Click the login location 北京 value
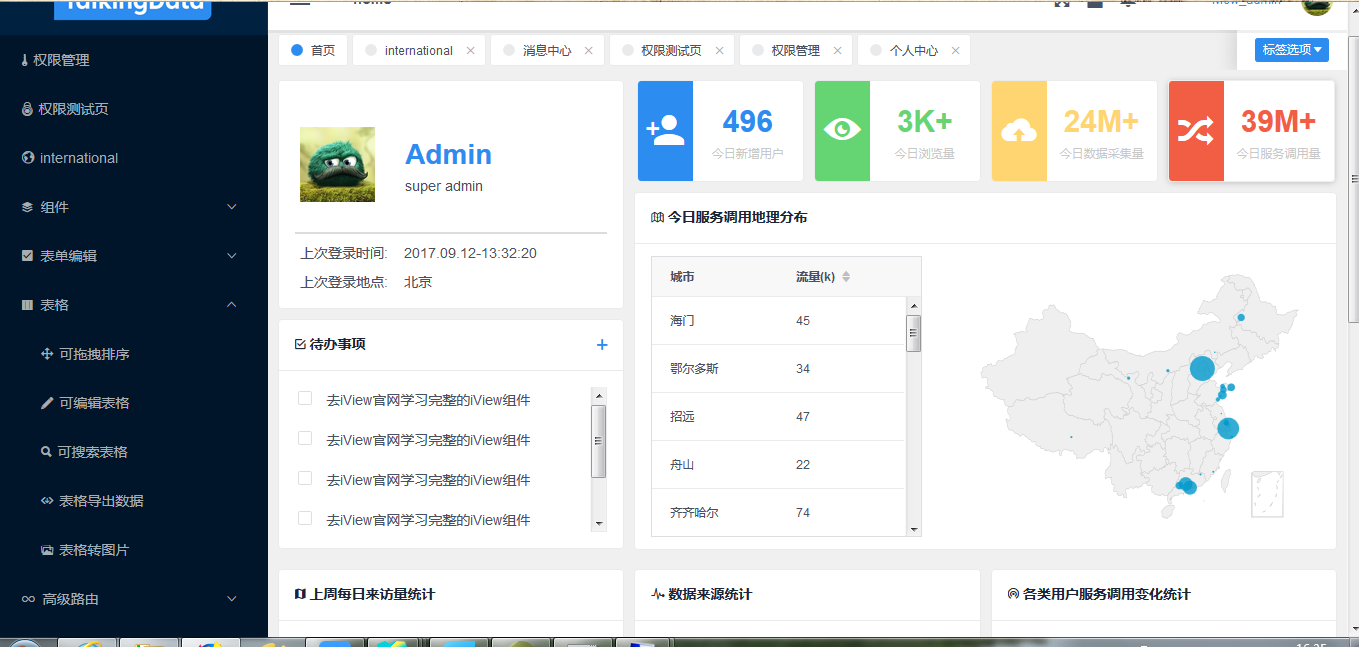 [x=418, y=282]
